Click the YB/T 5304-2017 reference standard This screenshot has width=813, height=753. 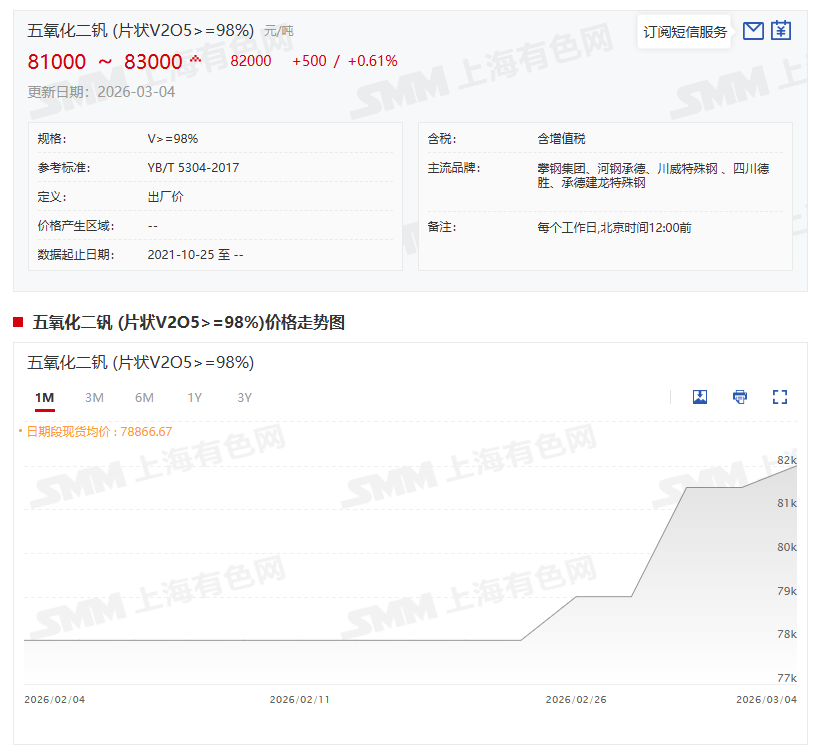pyautogui.click(x=193, y=168)
